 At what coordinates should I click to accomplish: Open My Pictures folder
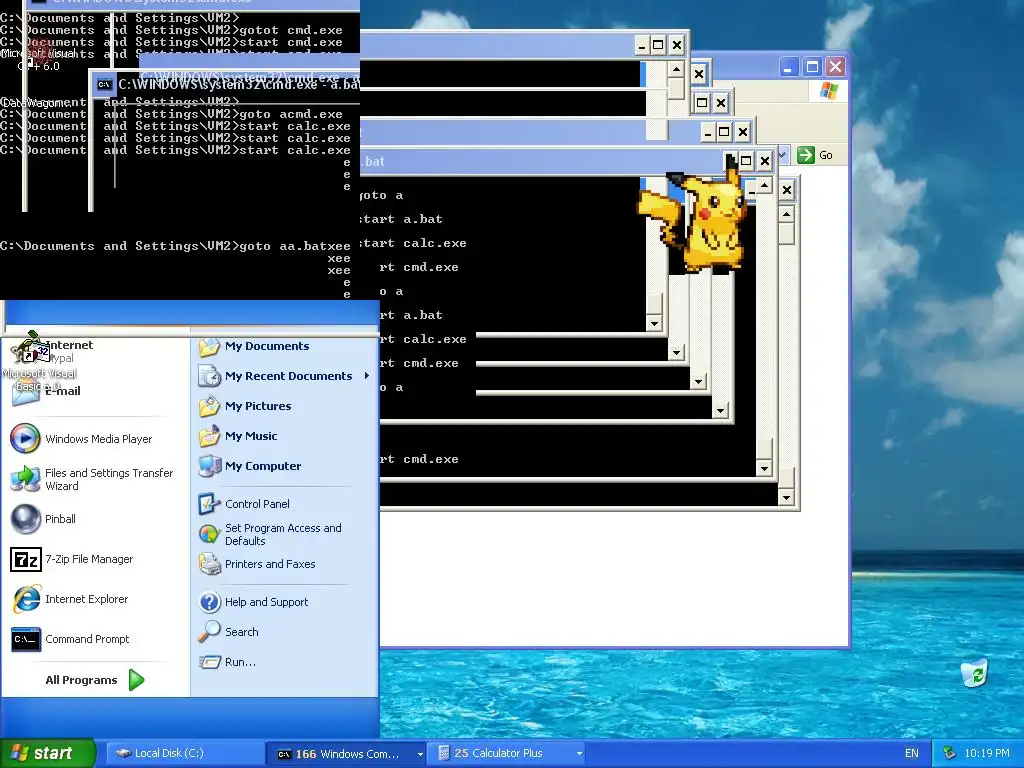point(246,406)
